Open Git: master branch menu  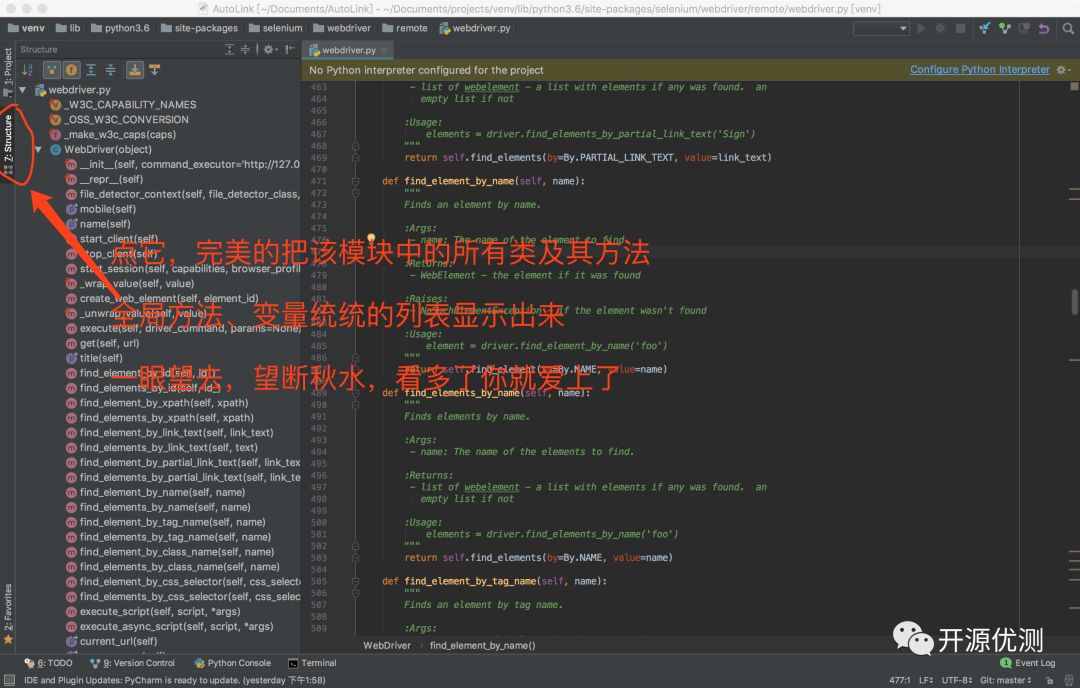[x=1006, y=680]
